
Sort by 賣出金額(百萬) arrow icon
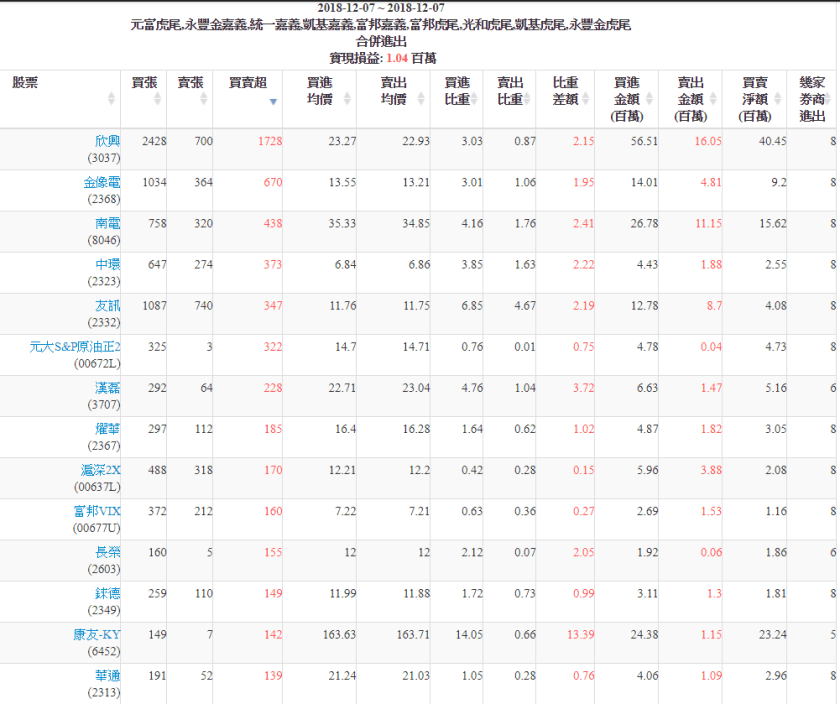pyautogui.click(x=714, y=99)
